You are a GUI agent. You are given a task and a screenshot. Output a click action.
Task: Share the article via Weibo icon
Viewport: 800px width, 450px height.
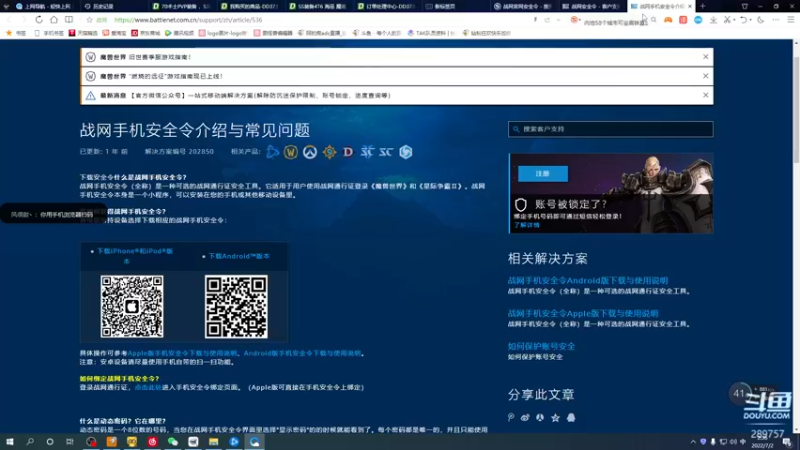click(x=525, y=417)
